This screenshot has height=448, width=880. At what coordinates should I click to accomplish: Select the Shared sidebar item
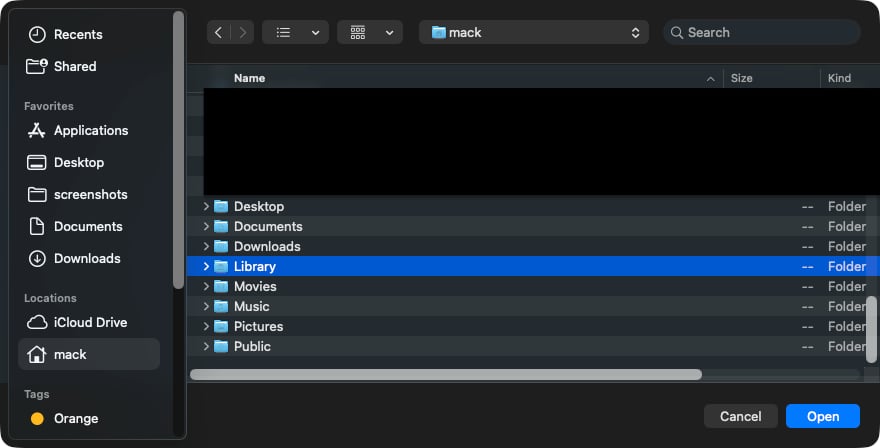pos(75,66)
